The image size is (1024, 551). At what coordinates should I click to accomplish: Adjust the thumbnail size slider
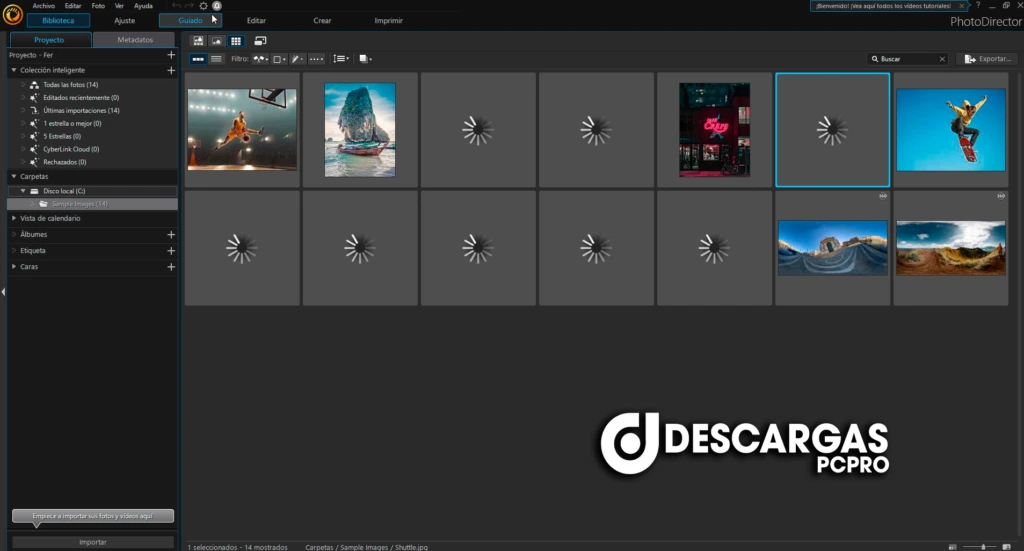(984, 546)
